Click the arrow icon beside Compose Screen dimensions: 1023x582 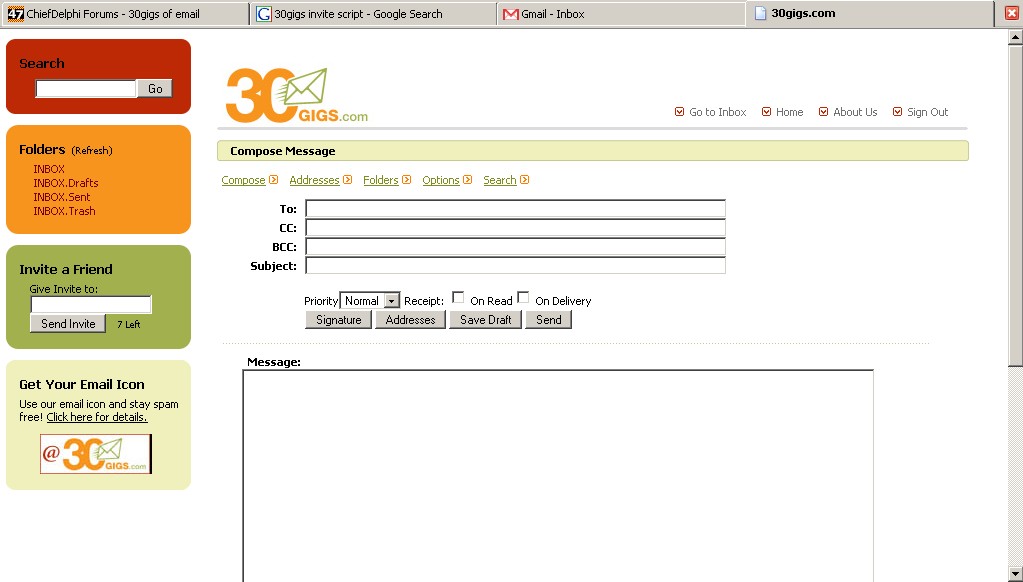pos(274,179)
